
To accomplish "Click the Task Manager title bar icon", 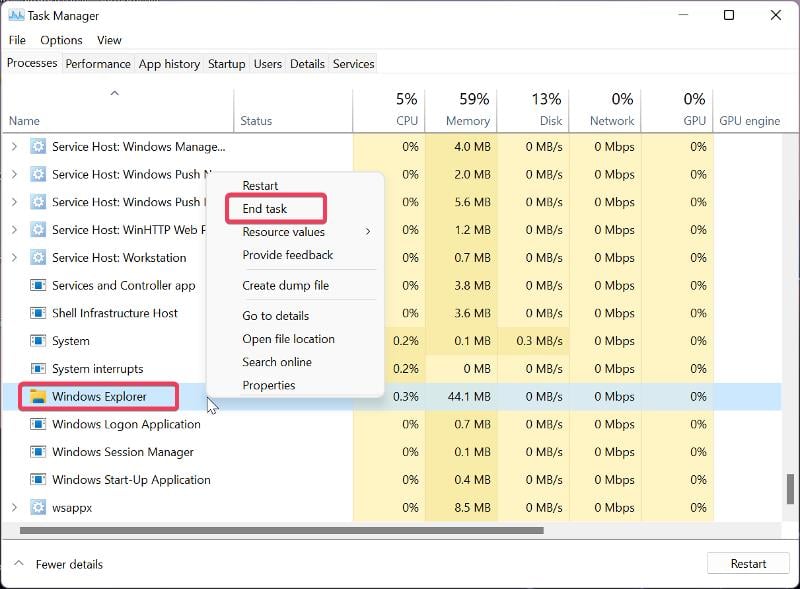I will pyautogui.click(x=16, y=15).
